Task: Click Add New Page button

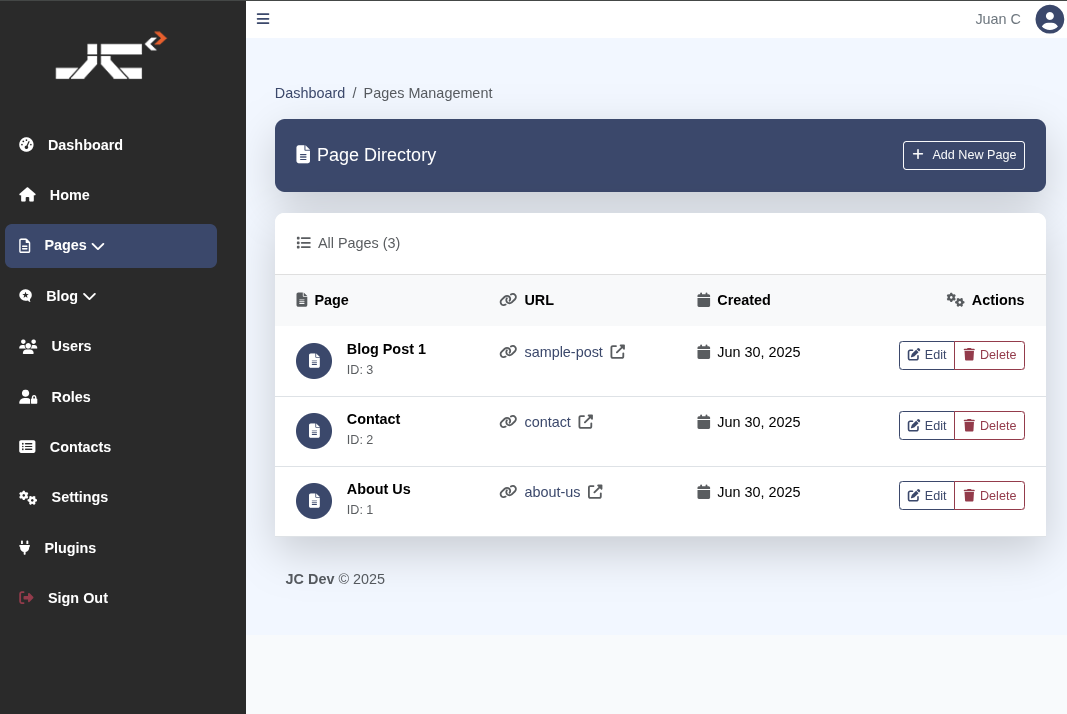Action: click(x=964, y=155)
